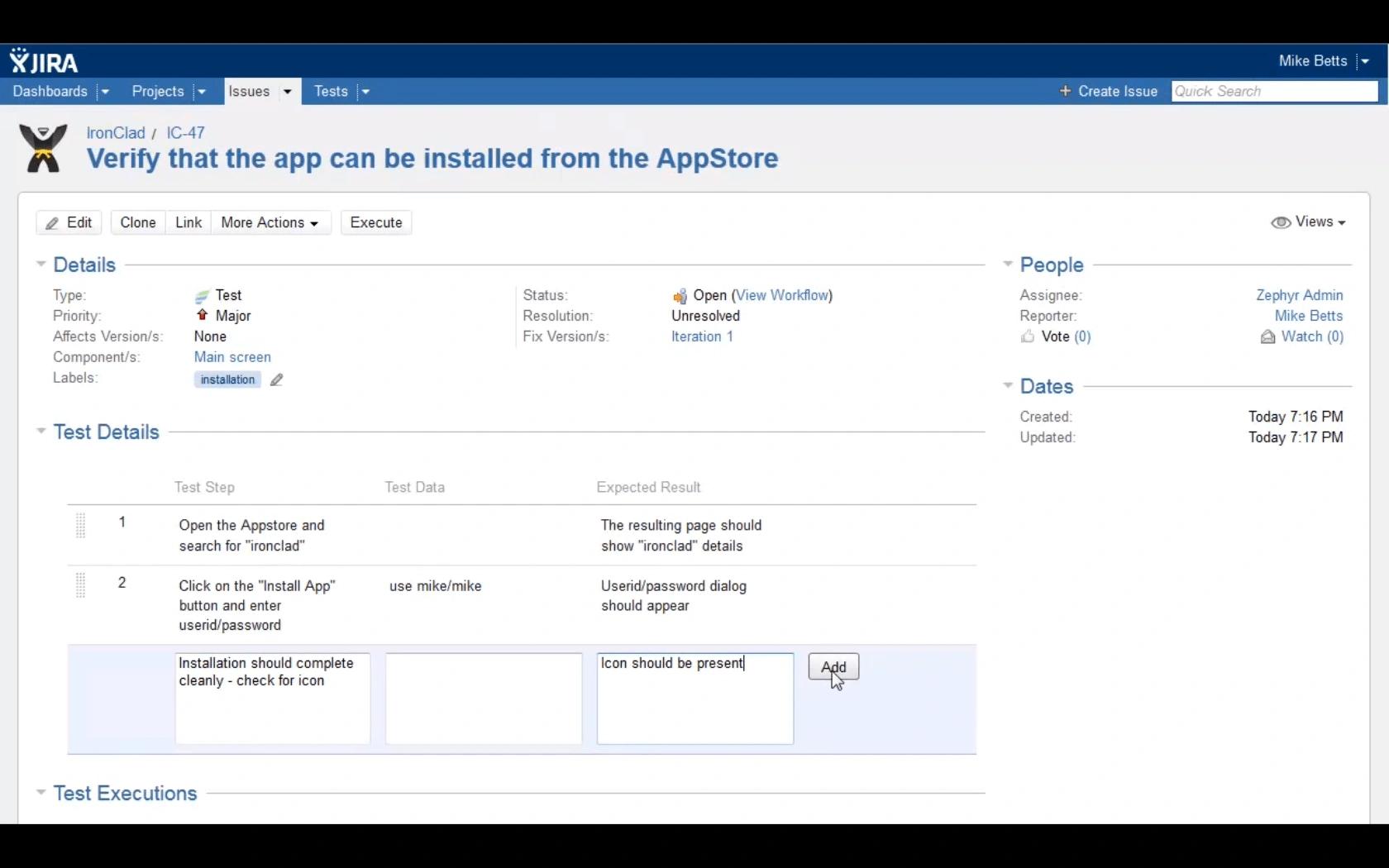
Task: Click the drag handle of test step 1
Action: pos(80,526)
